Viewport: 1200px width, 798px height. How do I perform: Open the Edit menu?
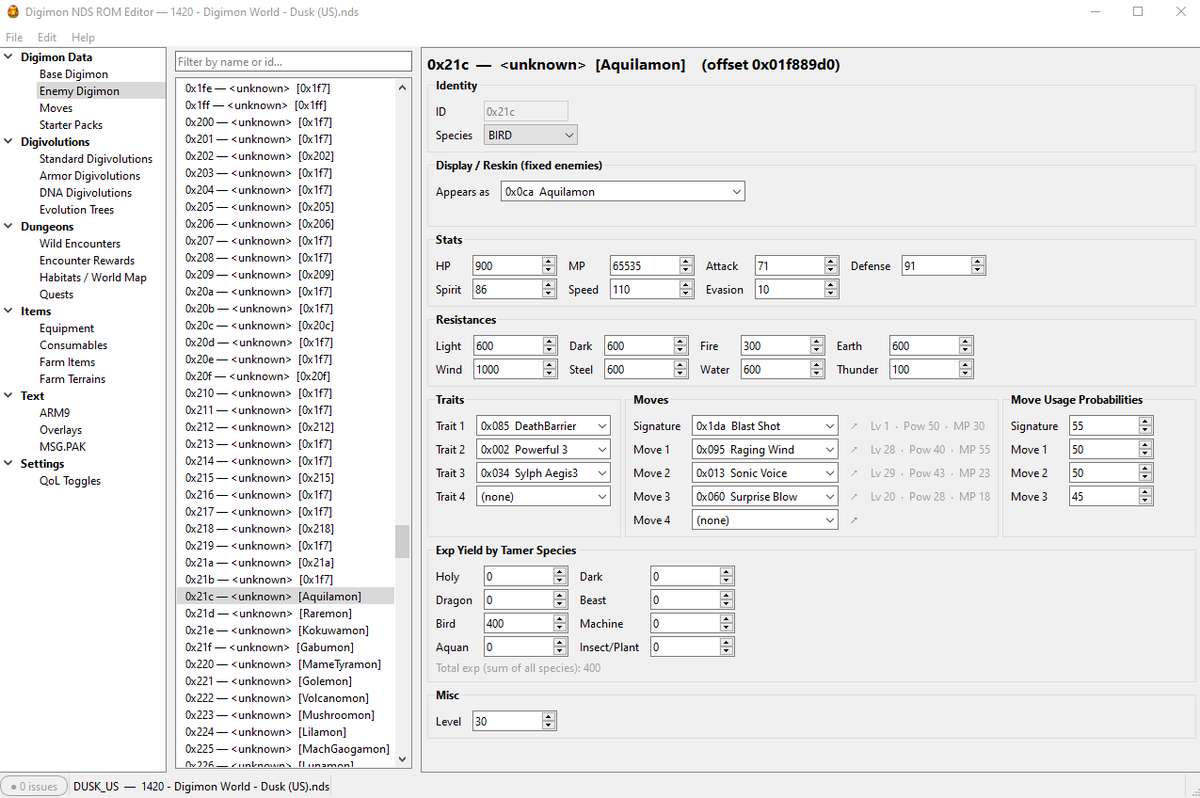coord(47,37)
